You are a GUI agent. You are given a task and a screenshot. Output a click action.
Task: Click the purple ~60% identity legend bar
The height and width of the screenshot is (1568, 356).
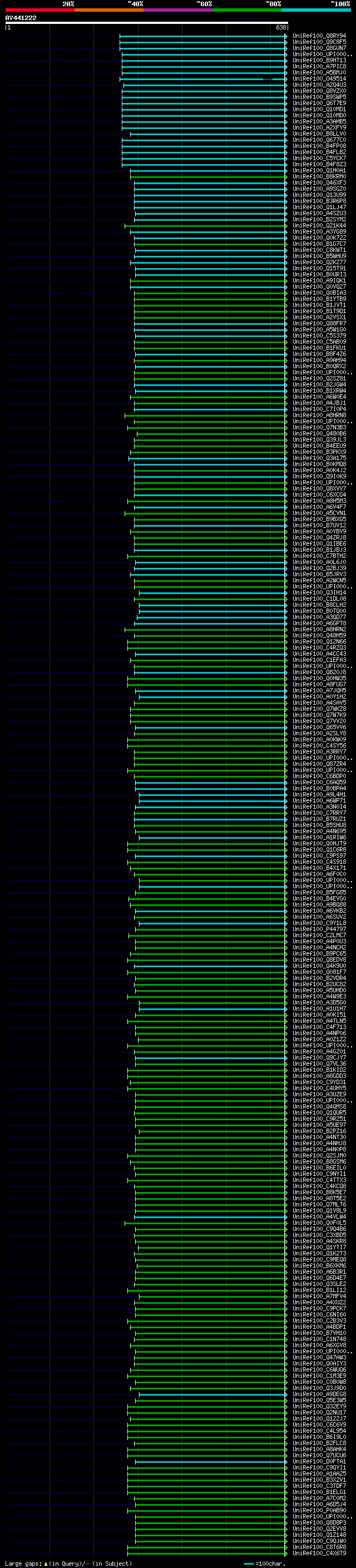[x=177, y=11]
